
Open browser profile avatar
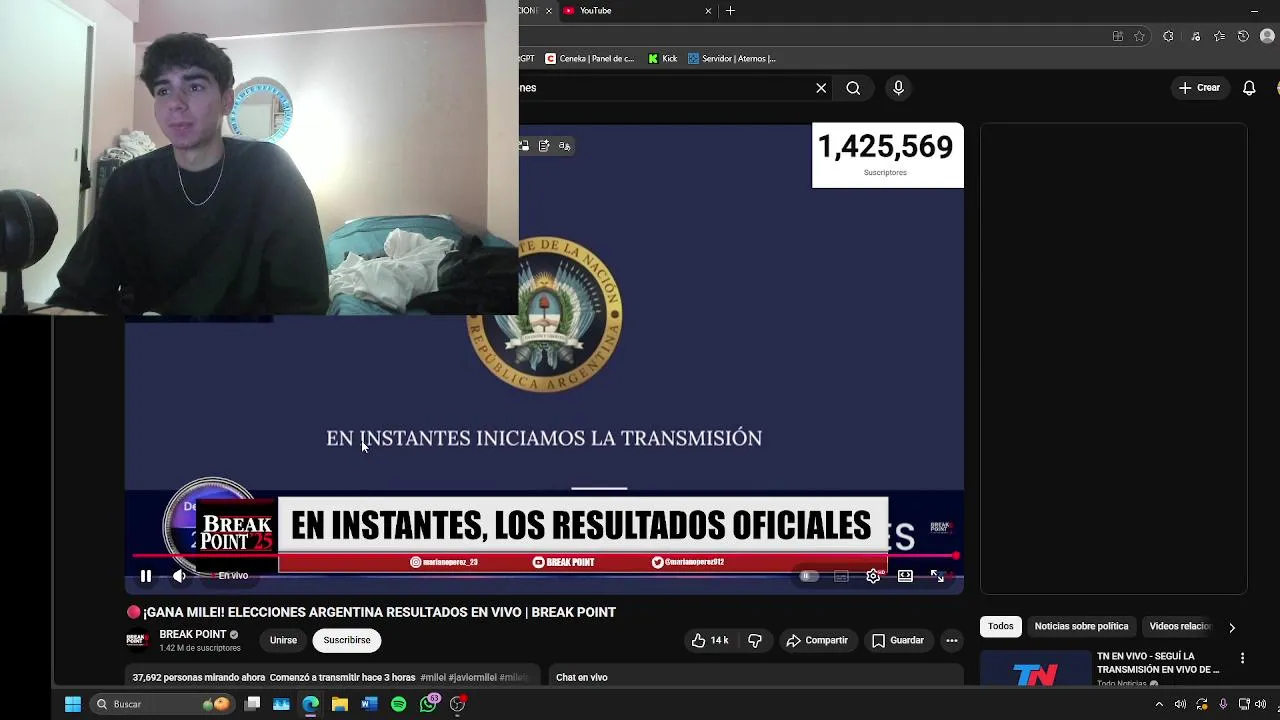[x=1268, y=36]
